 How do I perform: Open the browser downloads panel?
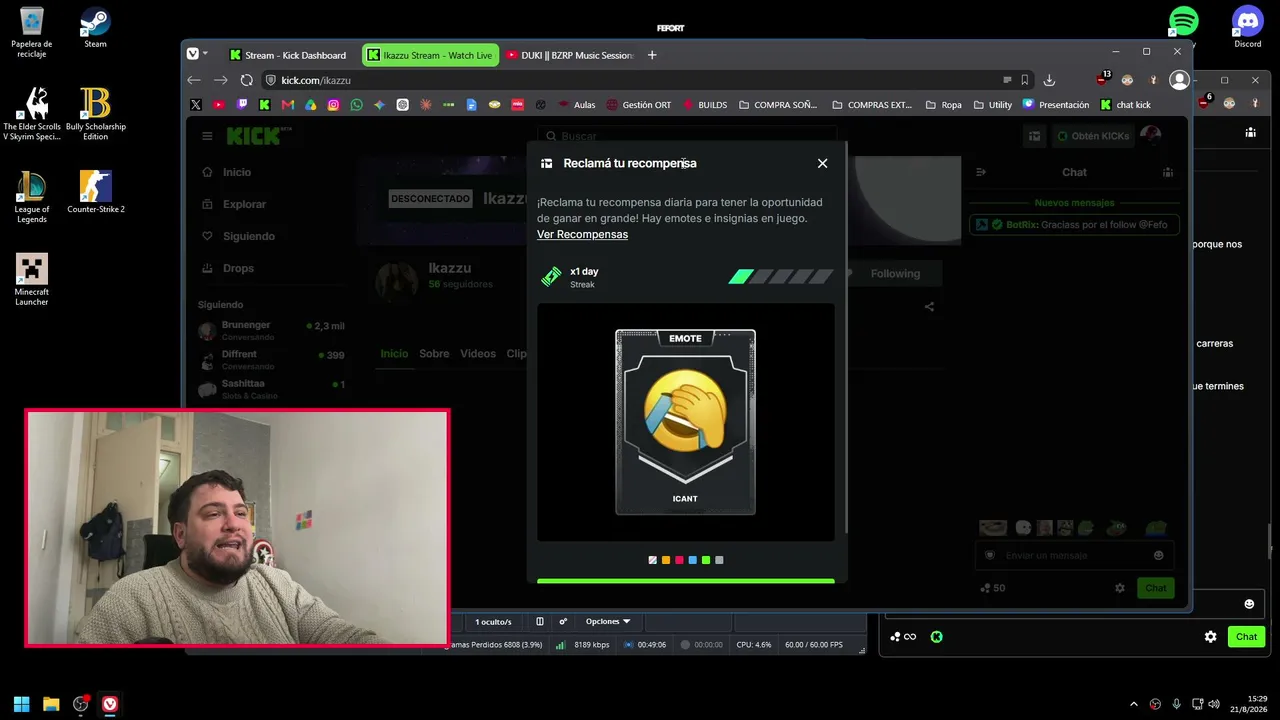tap(1049, 80)
